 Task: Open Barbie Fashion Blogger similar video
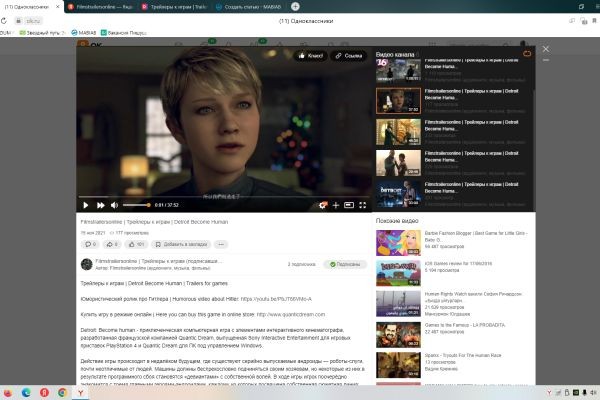[398, 243]
